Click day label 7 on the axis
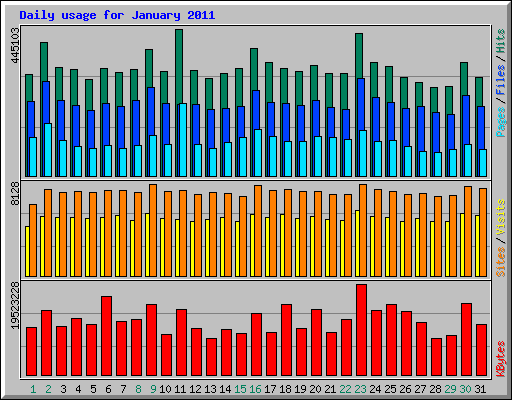512x400 pixels. click(123, 389)
